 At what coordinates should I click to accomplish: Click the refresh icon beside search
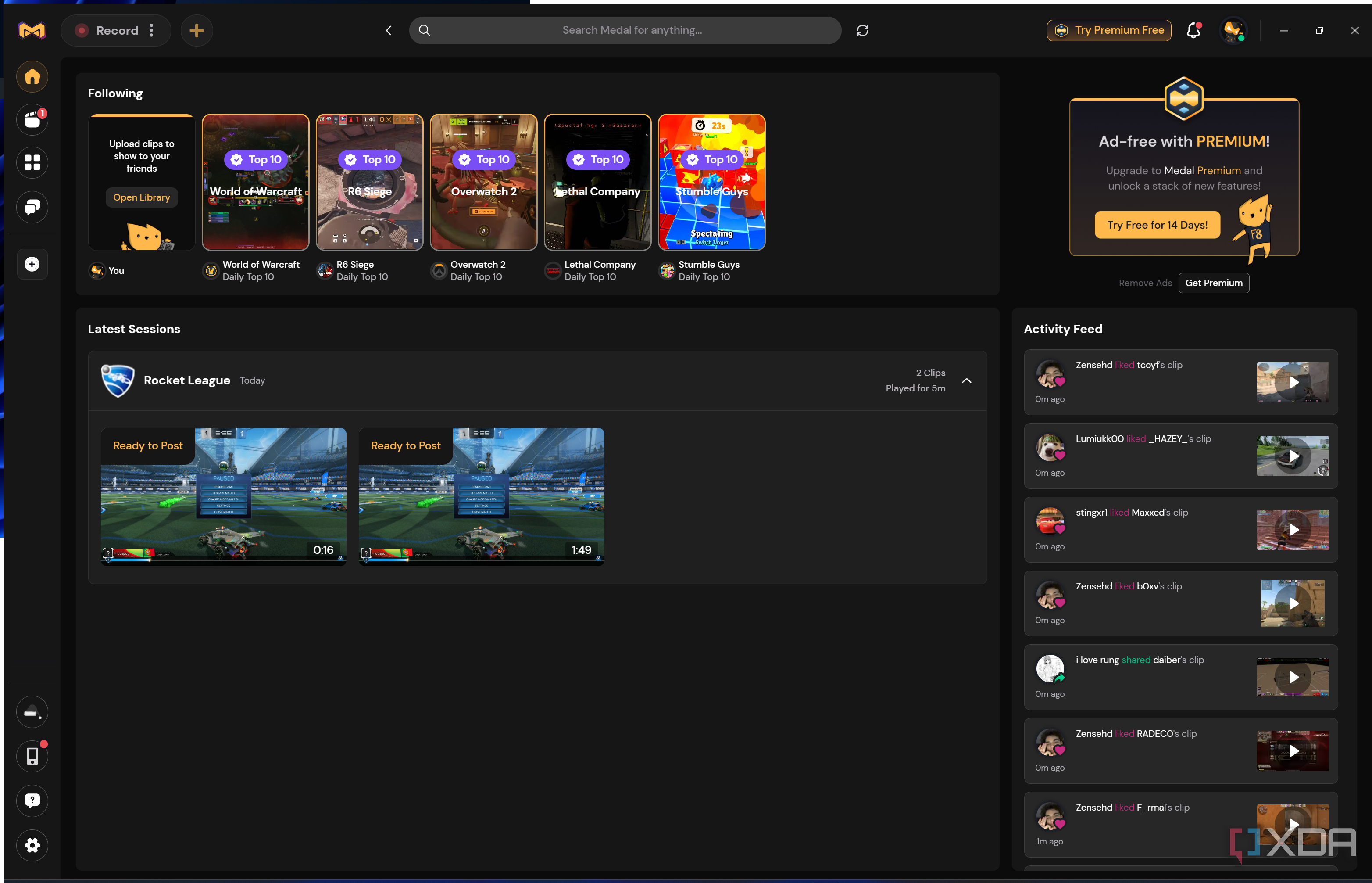coord(862,30)
